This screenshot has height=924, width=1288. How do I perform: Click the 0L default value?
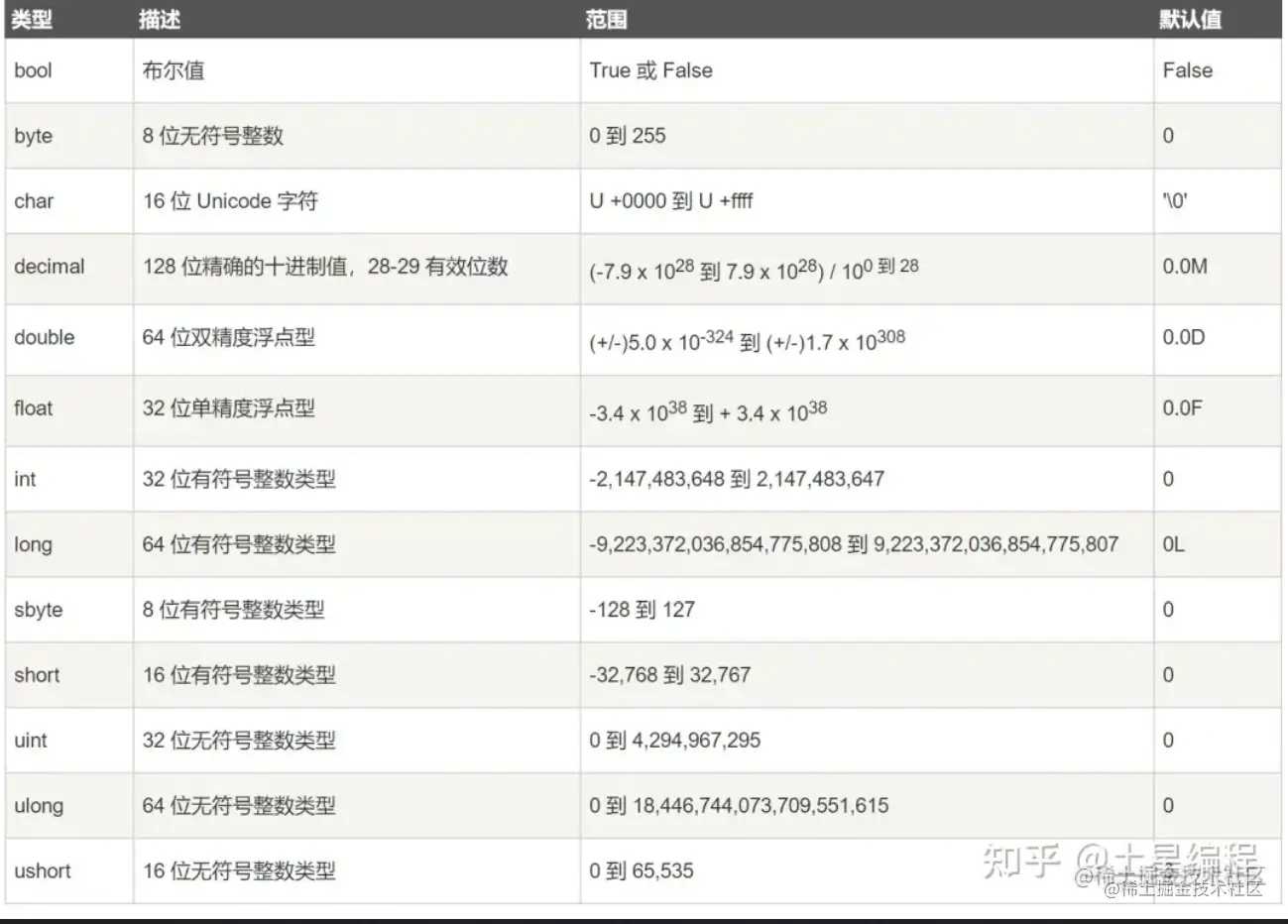coord(1174,545)
